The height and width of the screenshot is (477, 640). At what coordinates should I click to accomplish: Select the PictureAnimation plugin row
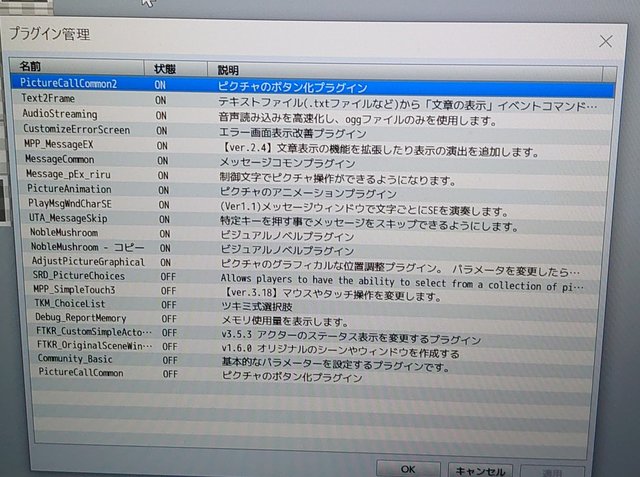pos(313,191)
